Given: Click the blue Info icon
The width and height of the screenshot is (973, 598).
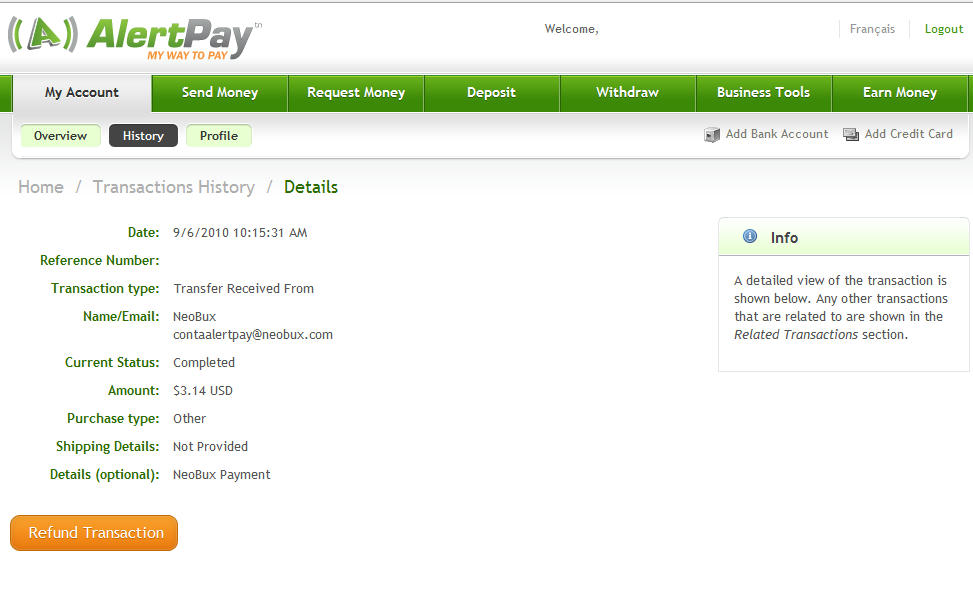Looking at the screenshot, I should 750,236.
